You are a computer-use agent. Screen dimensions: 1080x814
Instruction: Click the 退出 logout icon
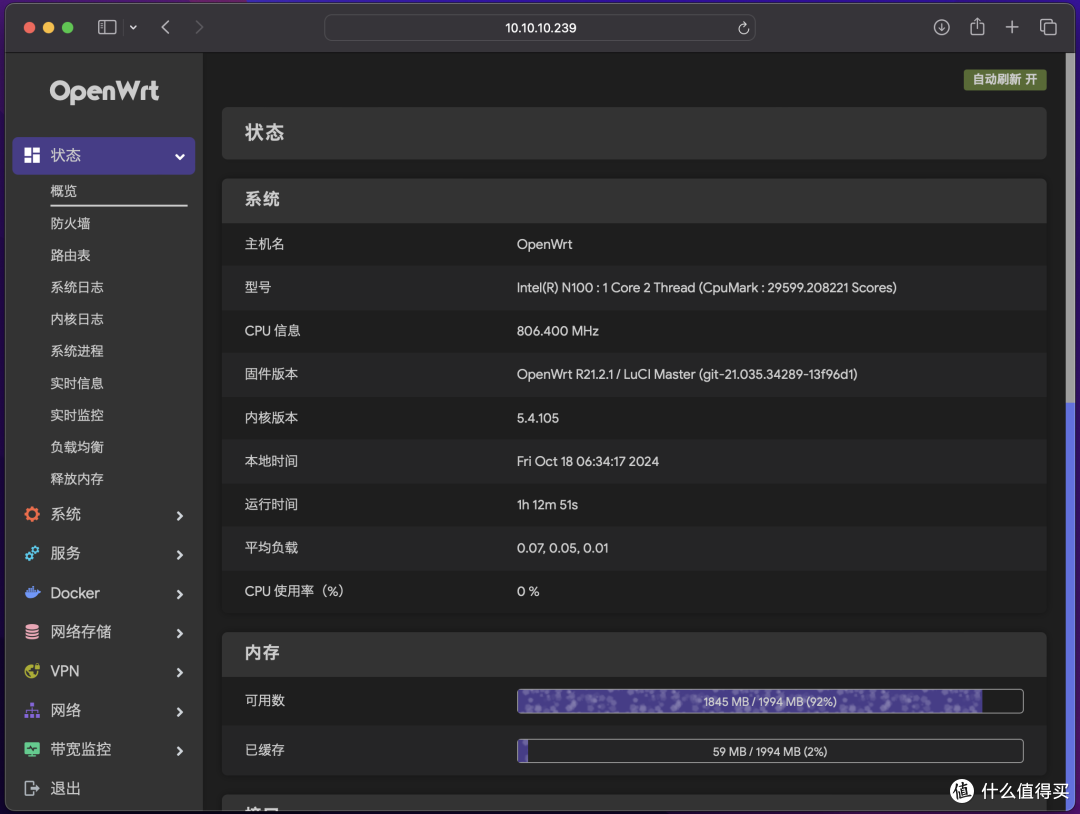tap(32, 789)
